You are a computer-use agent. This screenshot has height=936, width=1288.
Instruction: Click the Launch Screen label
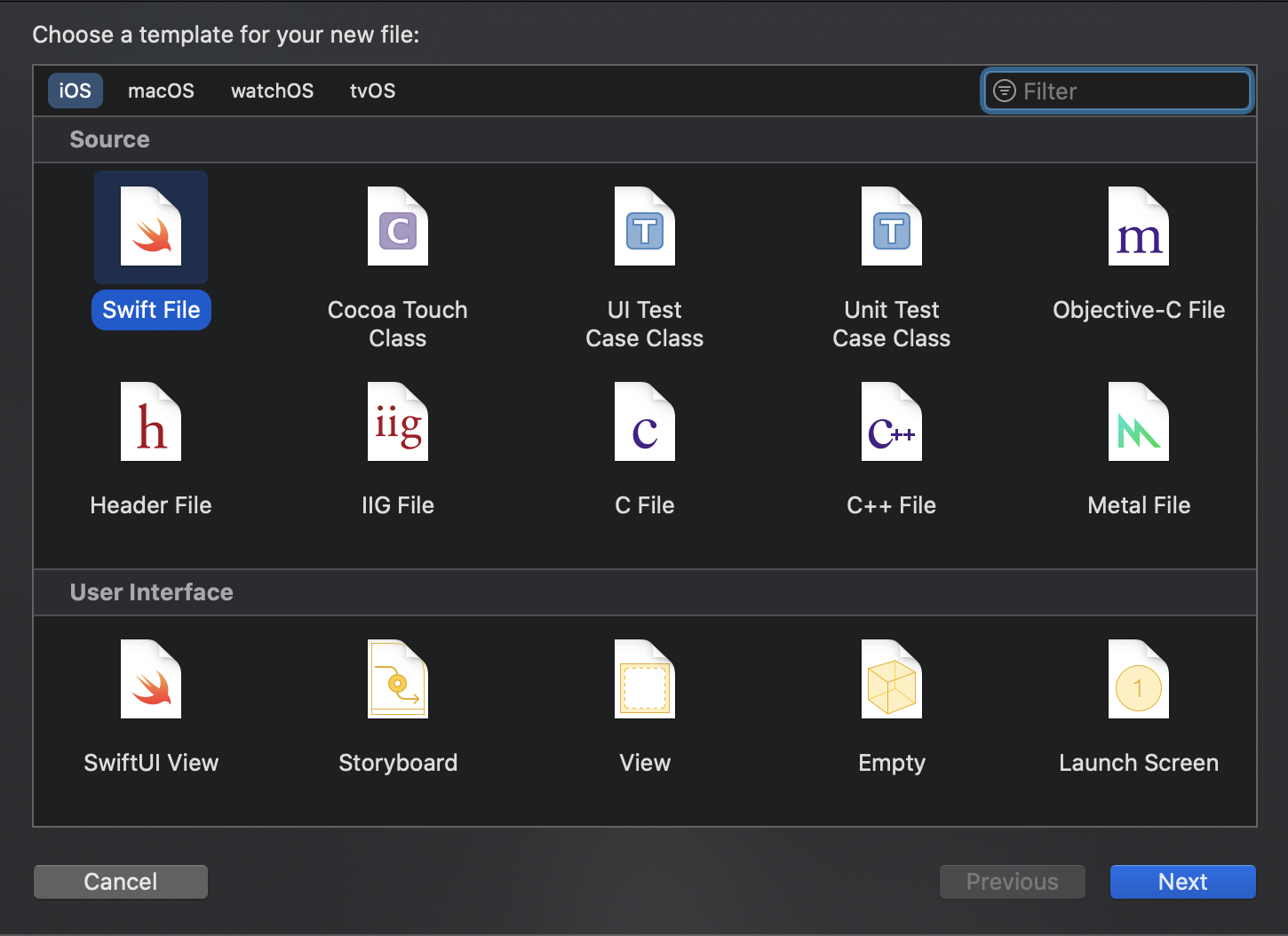coord(1139,763)
